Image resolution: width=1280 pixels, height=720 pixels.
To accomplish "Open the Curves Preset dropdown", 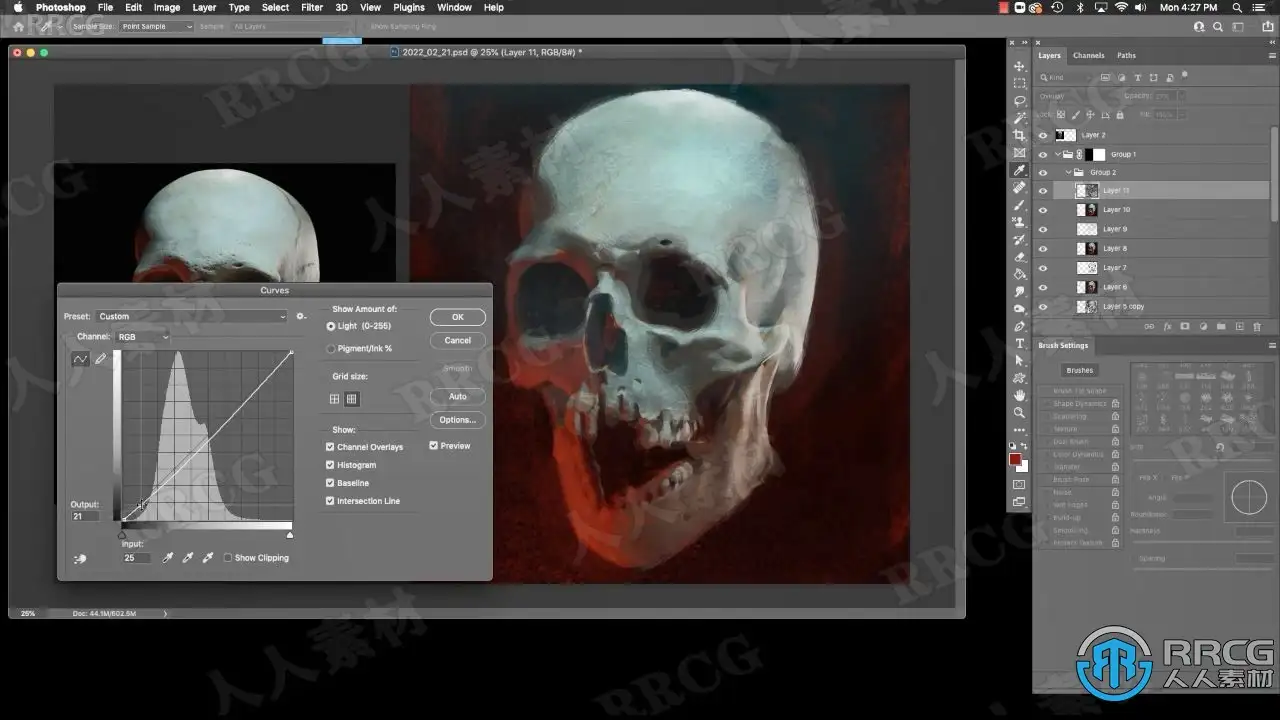I will [191, 317].
